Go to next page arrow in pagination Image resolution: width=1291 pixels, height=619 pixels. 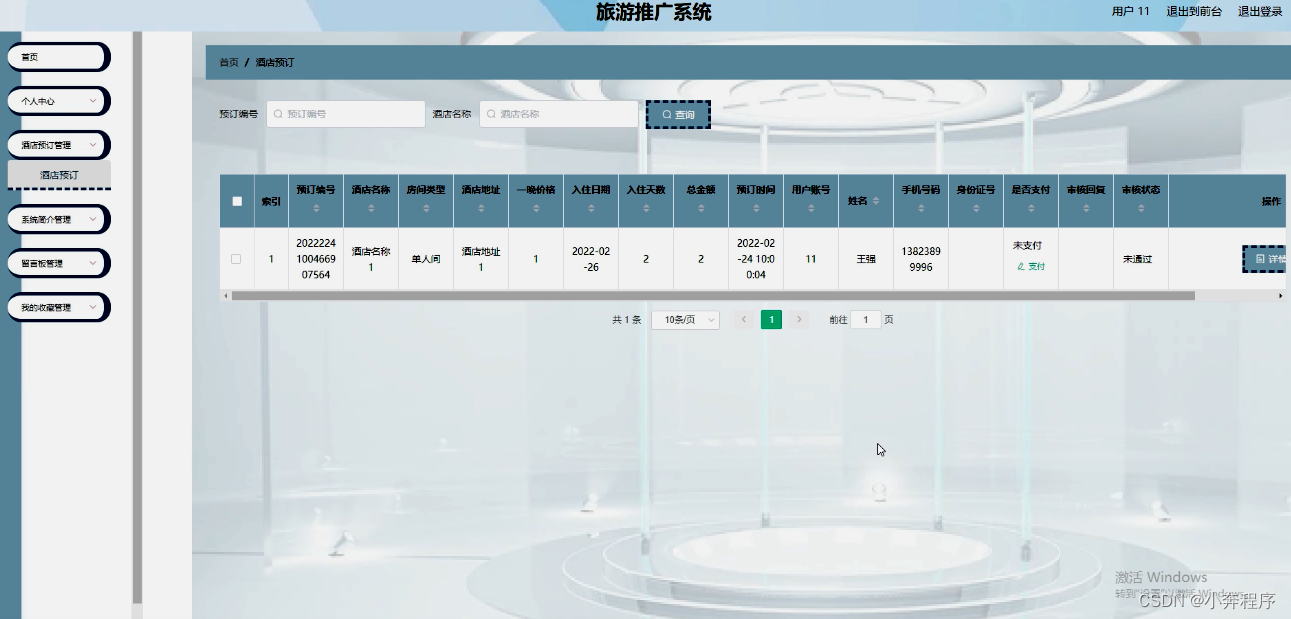[x=798, y=320]
